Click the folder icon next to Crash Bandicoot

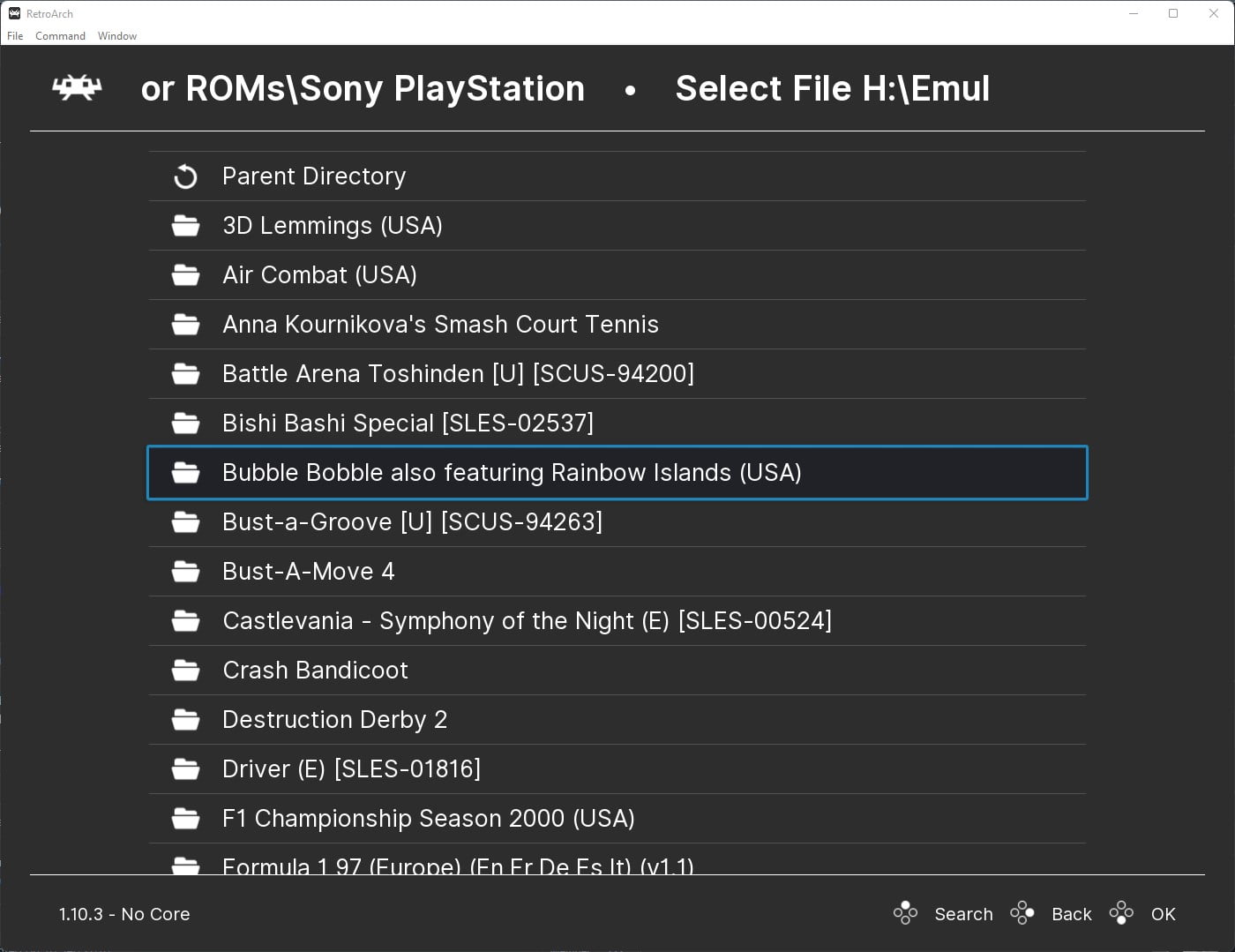coord(185,670)
